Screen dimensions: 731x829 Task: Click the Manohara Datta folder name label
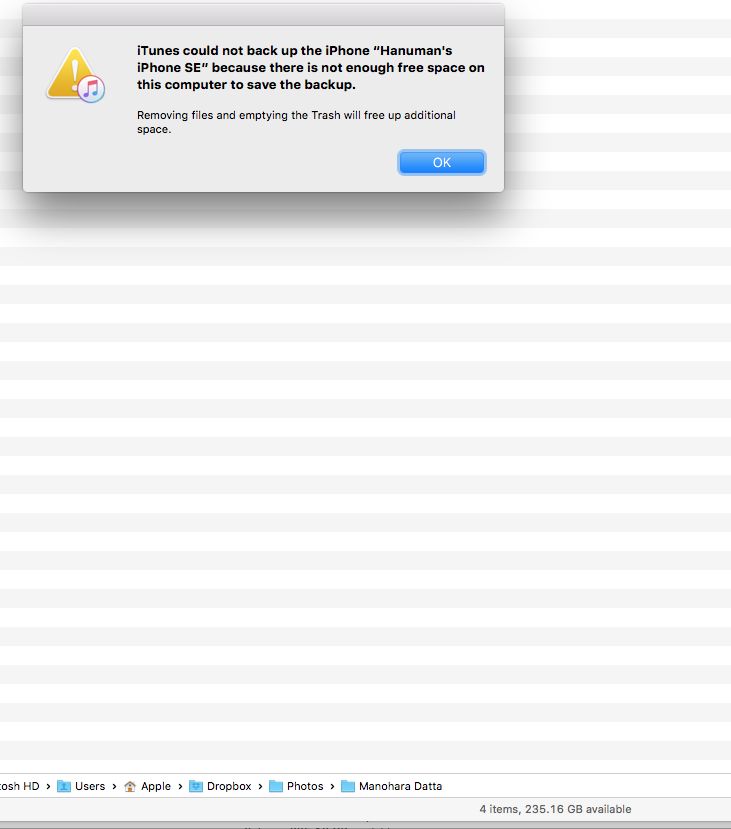point(400,786)
